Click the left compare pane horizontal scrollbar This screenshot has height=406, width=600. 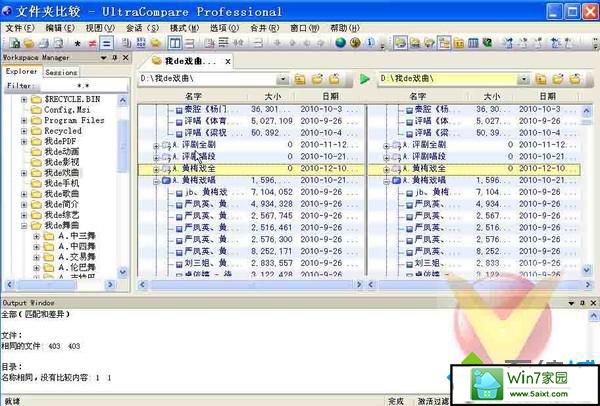pos(251,284)
